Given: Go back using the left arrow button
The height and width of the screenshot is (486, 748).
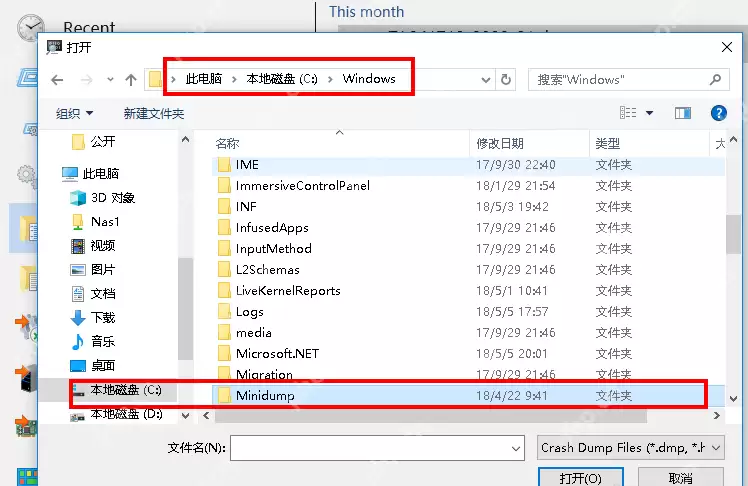Looking at the screenshot, I should [x=57, y=80].
